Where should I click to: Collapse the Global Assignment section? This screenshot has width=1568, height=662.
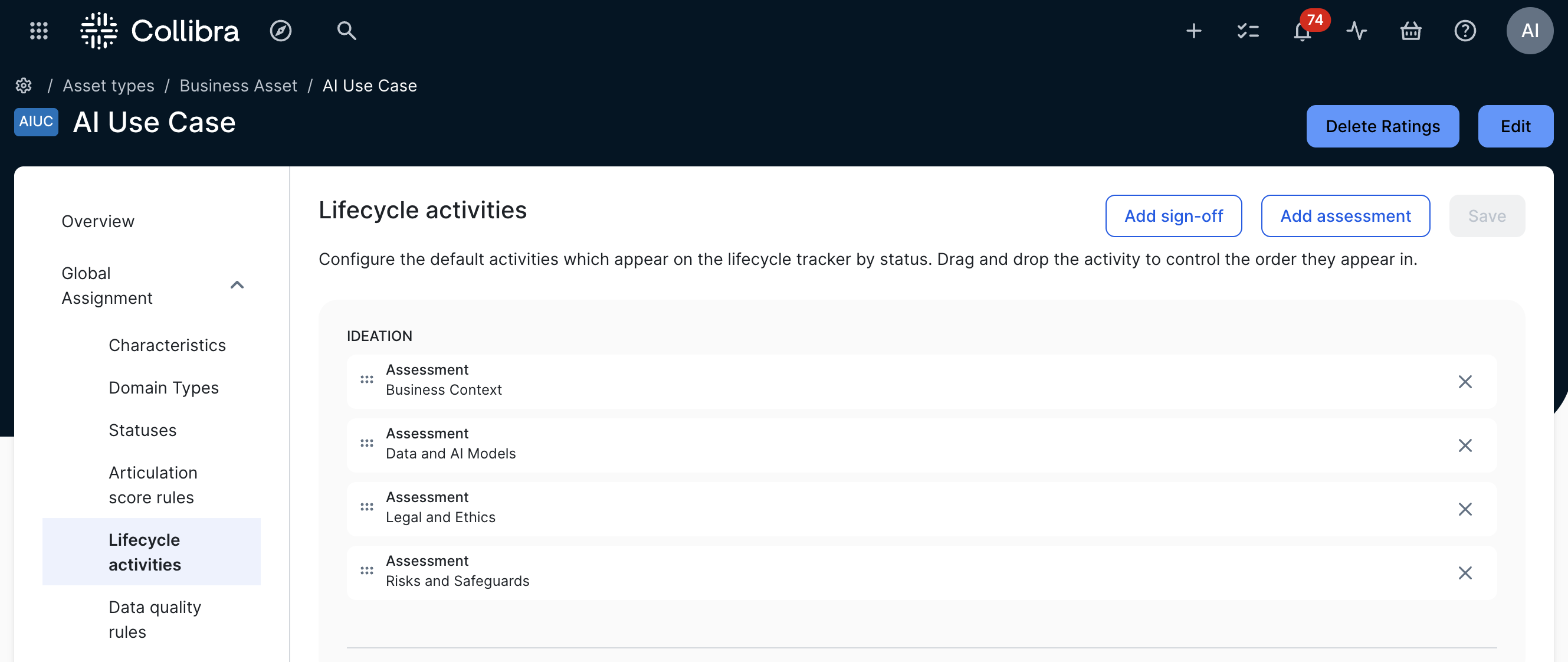pos(237,285)
